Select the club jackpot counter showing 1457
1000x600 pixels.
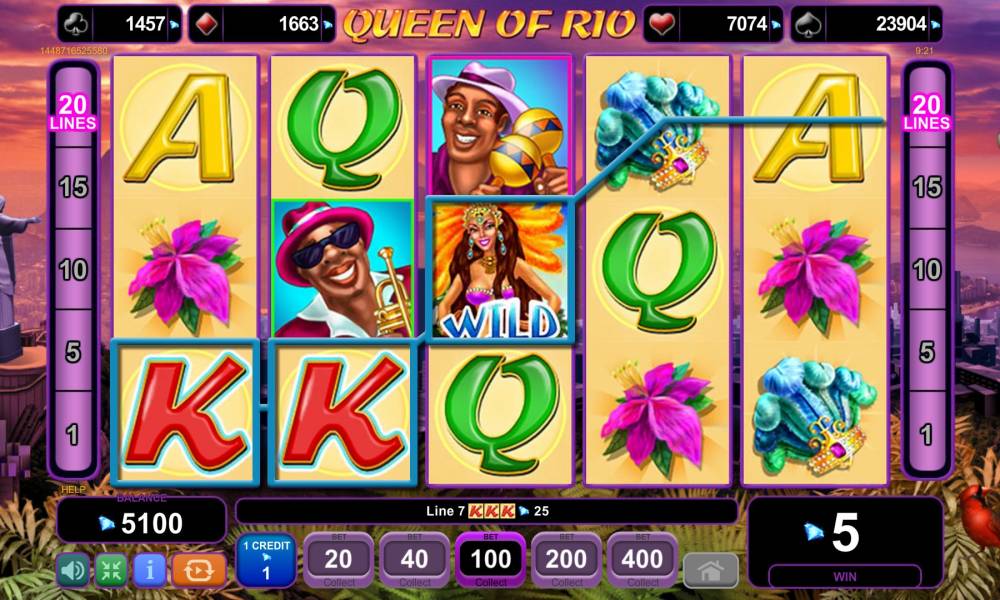tap(119, 24)
